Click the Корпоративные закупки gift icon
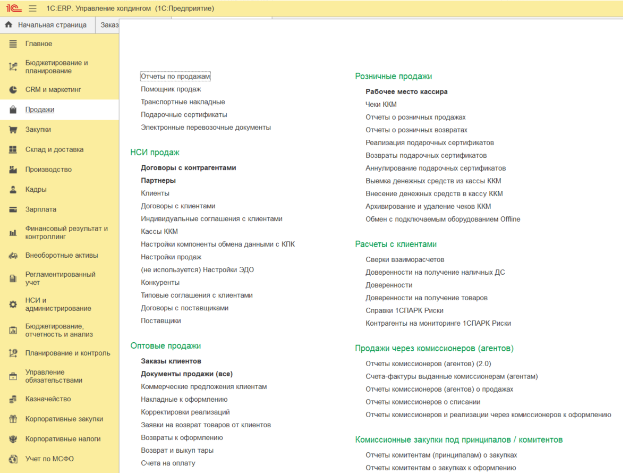This screenshot has height=473, width=624. [x=13, y=419]
